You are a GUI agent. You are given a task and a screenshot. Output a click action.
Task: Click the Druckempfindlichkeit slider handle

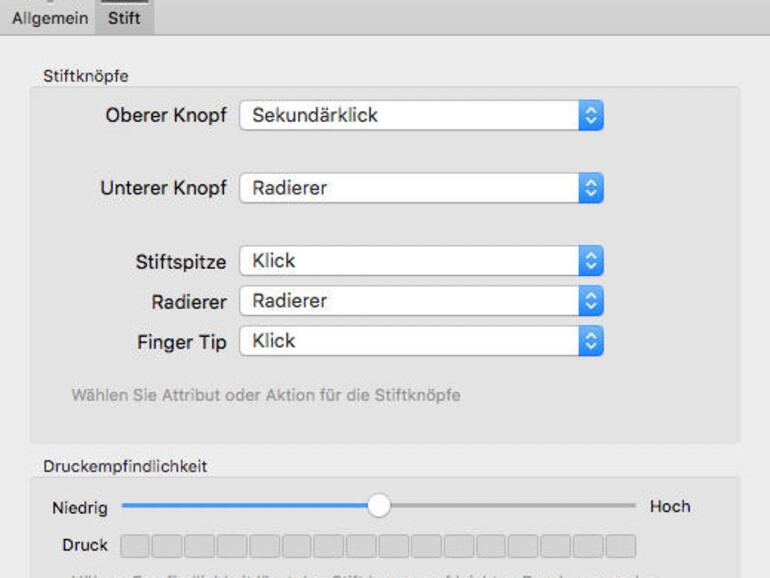coord(378,506)
